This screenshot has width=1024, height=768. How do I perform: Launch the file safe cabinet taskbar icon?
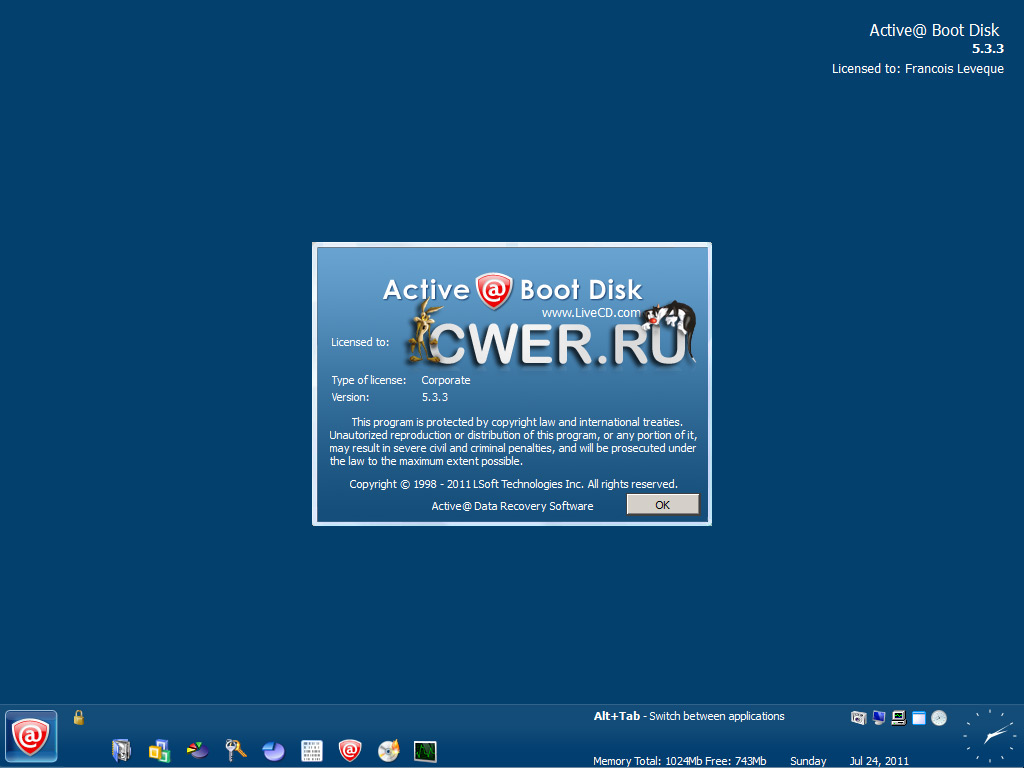click(122, 750)
